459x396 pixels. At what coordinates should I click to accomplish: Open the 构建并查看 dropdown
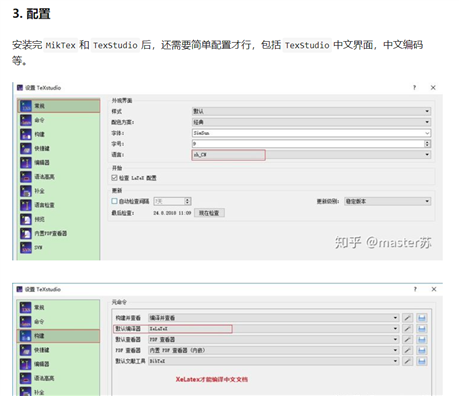(x=273, y=318)
